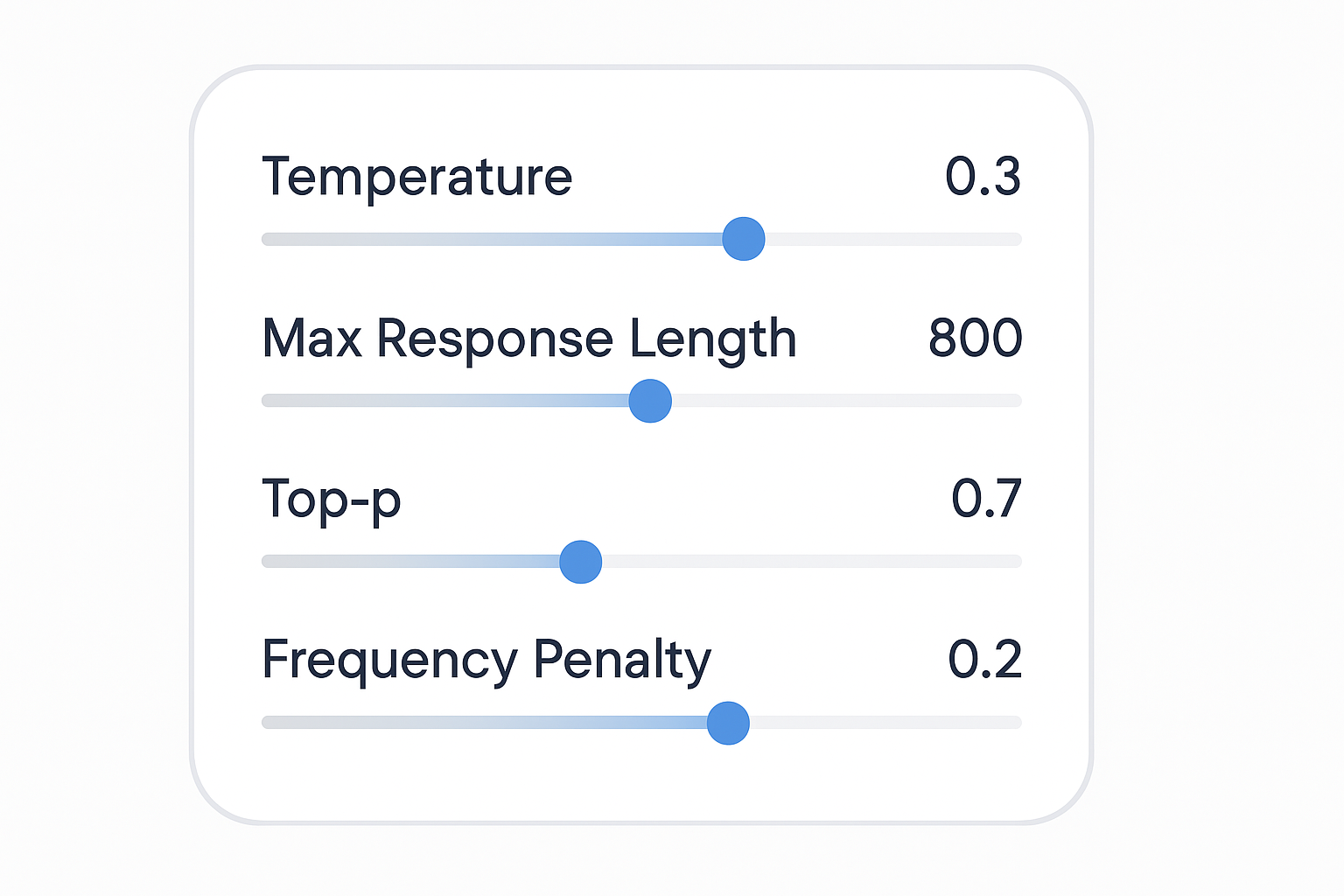
Task: Click the Temperature value 0.3
Action: click(x=983, y=177)
